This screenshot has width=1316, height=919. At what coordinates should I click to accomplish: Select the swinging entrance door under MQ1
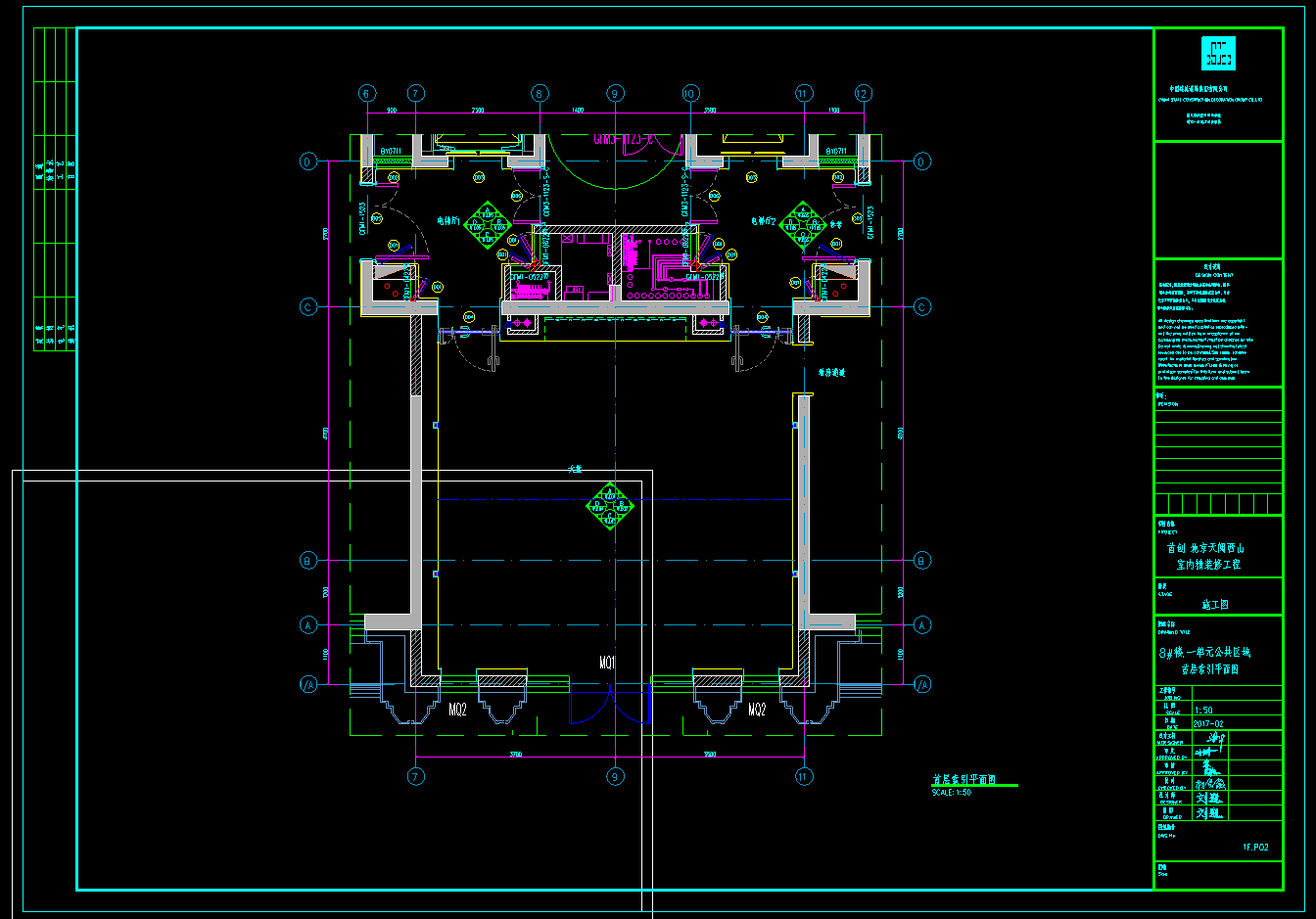coord(609,704)
